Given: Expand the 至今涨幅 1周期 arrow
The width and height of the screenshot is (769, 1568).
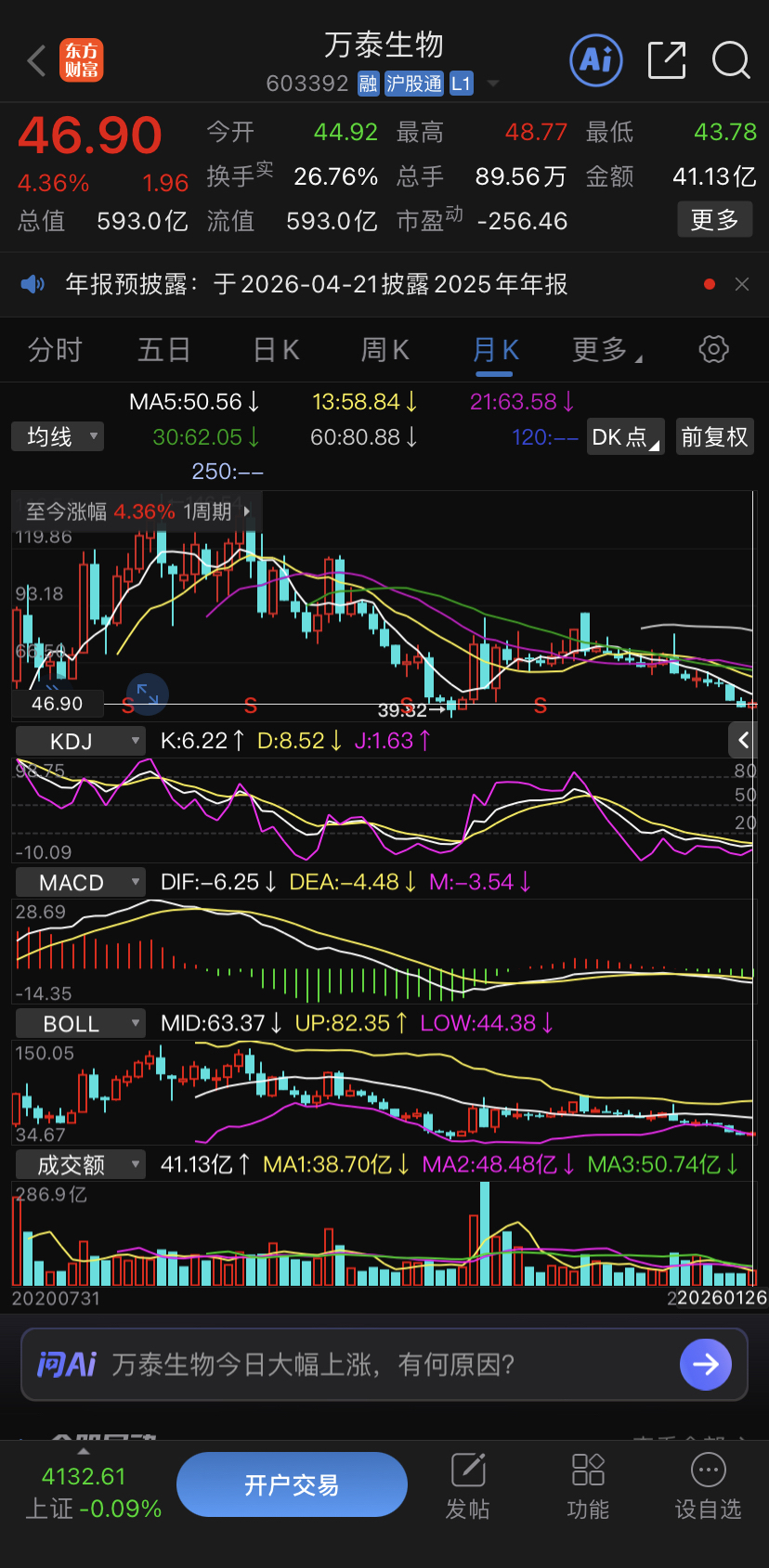Looking at the screenshot, I should [247, 512].
